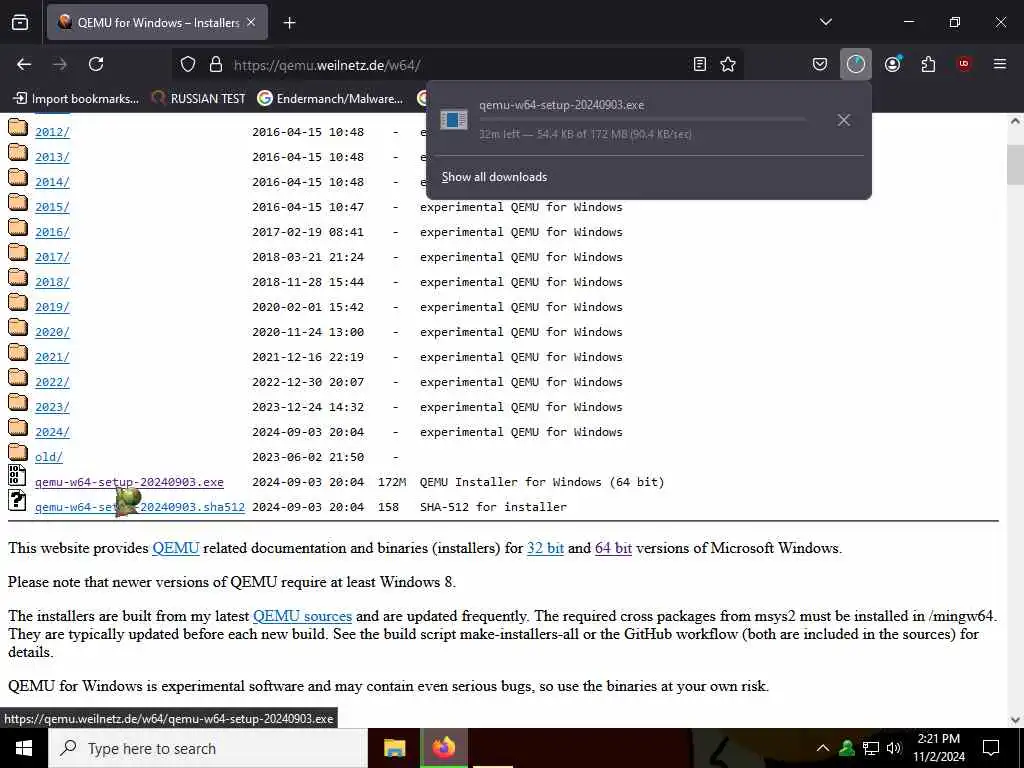This screenshot has height=768, width=1024.
Task: Follow the QEMU sources link
Action: [302, 616]
